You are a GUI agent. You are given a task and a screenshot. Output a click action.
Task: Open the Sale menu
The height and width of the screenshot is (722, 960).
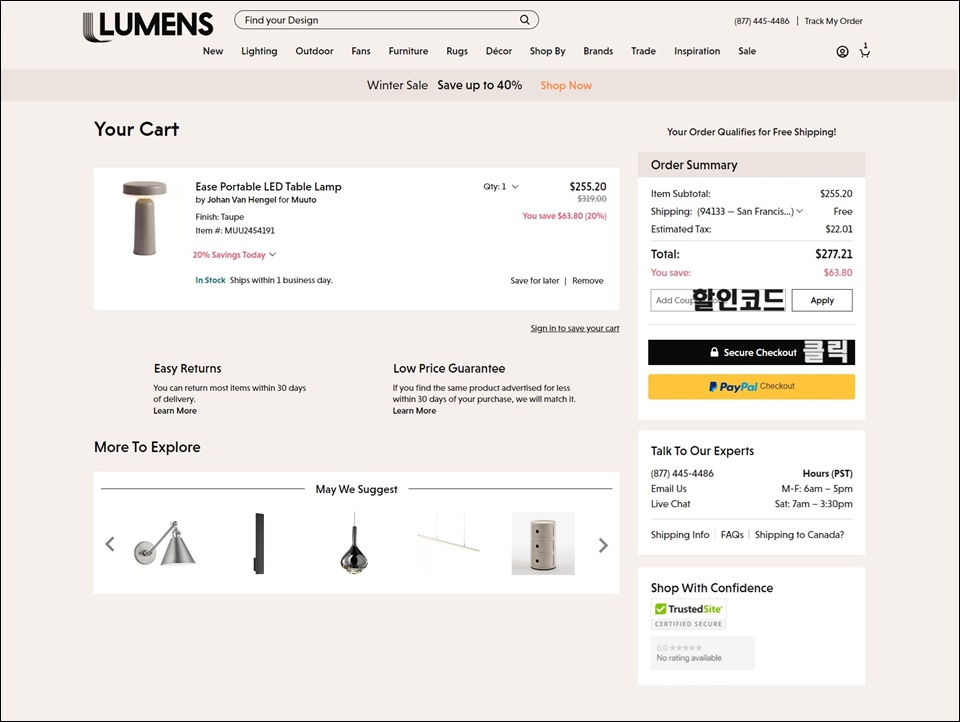click(x=747, y=51)
